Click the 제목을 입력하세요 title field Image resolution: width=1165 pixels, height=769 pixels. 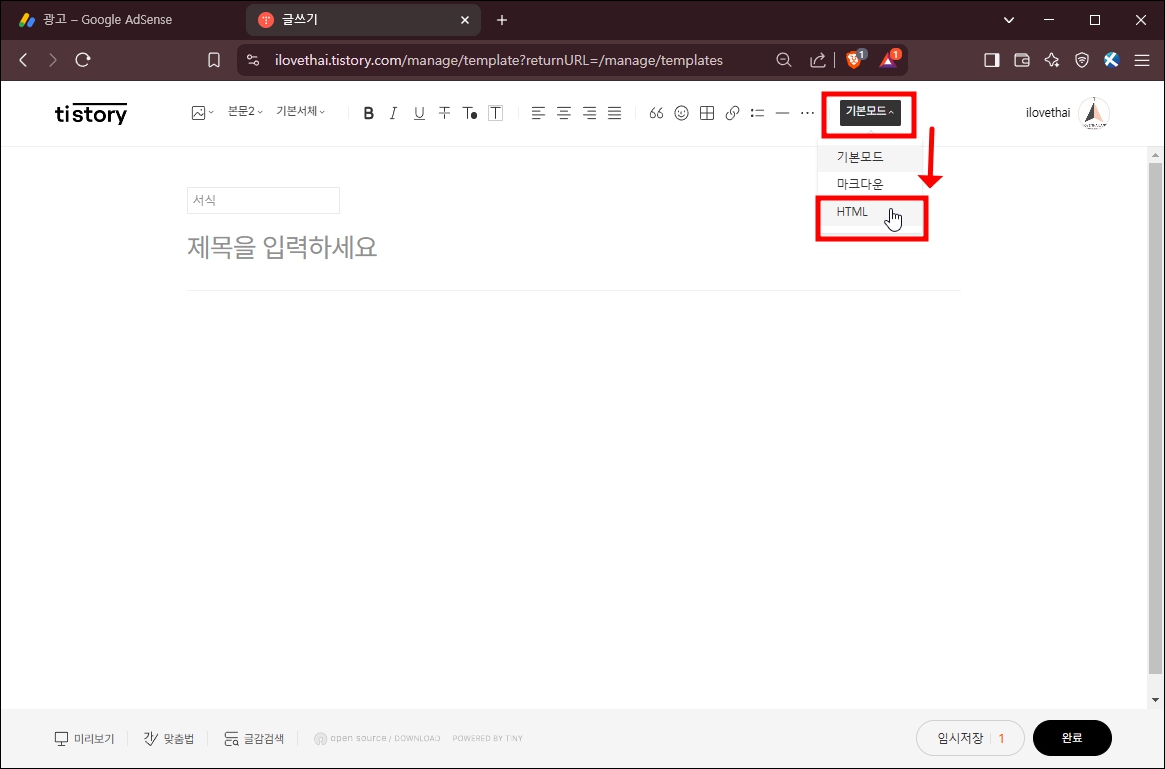(283, 247)
